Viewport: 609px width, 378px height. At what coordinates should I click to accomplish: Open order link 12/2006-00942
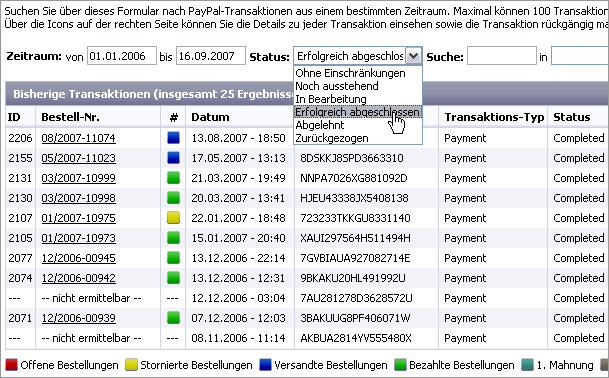(78, 278)
